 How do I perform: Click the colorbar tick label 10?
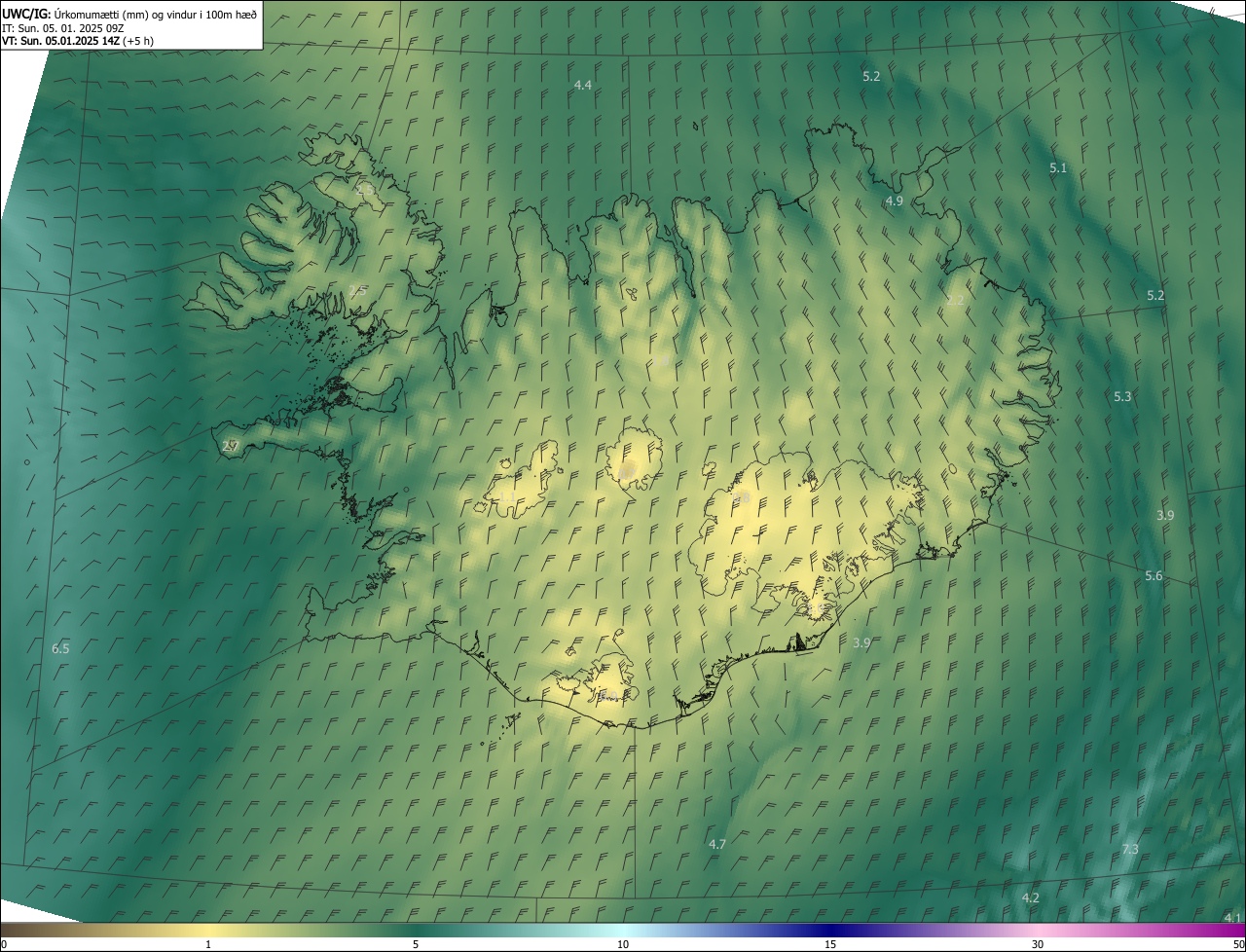(x=623, y=945)
